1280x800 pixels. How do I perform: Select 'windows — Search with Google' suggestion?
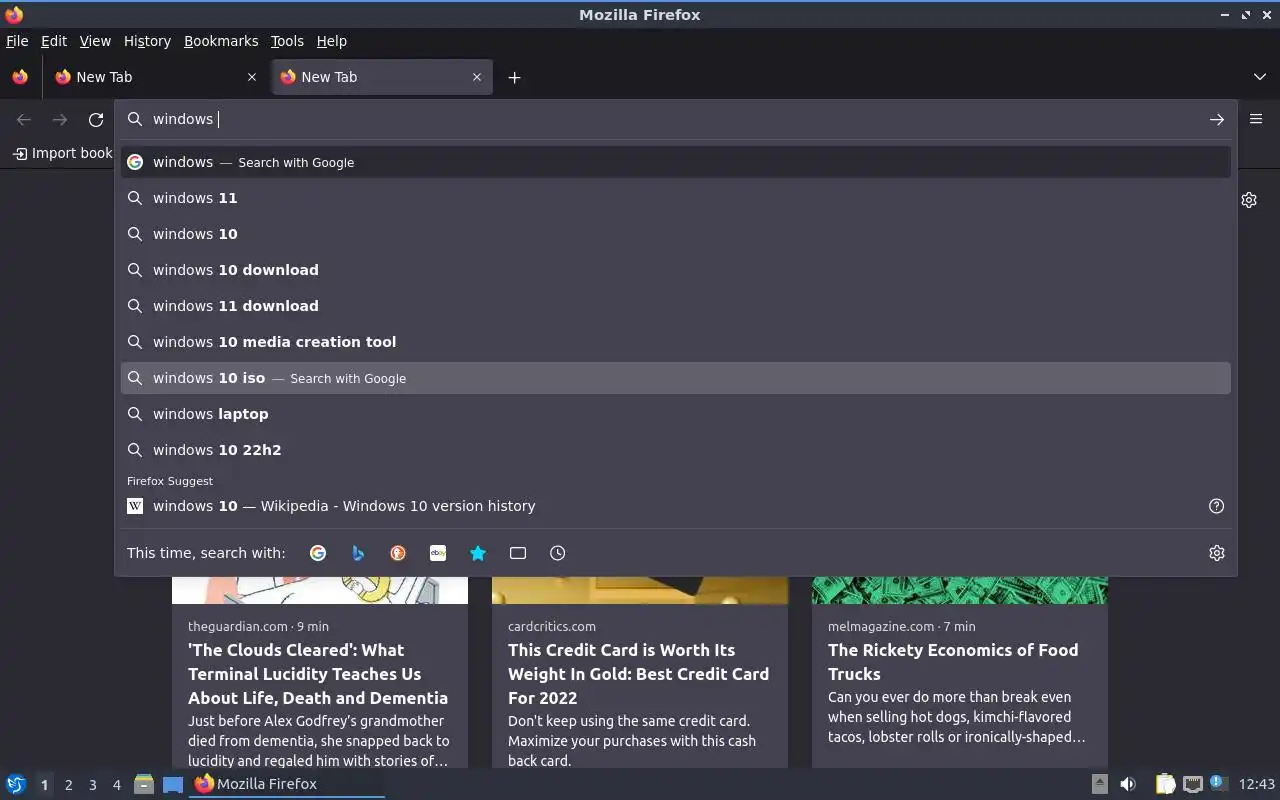coord(676,162)
